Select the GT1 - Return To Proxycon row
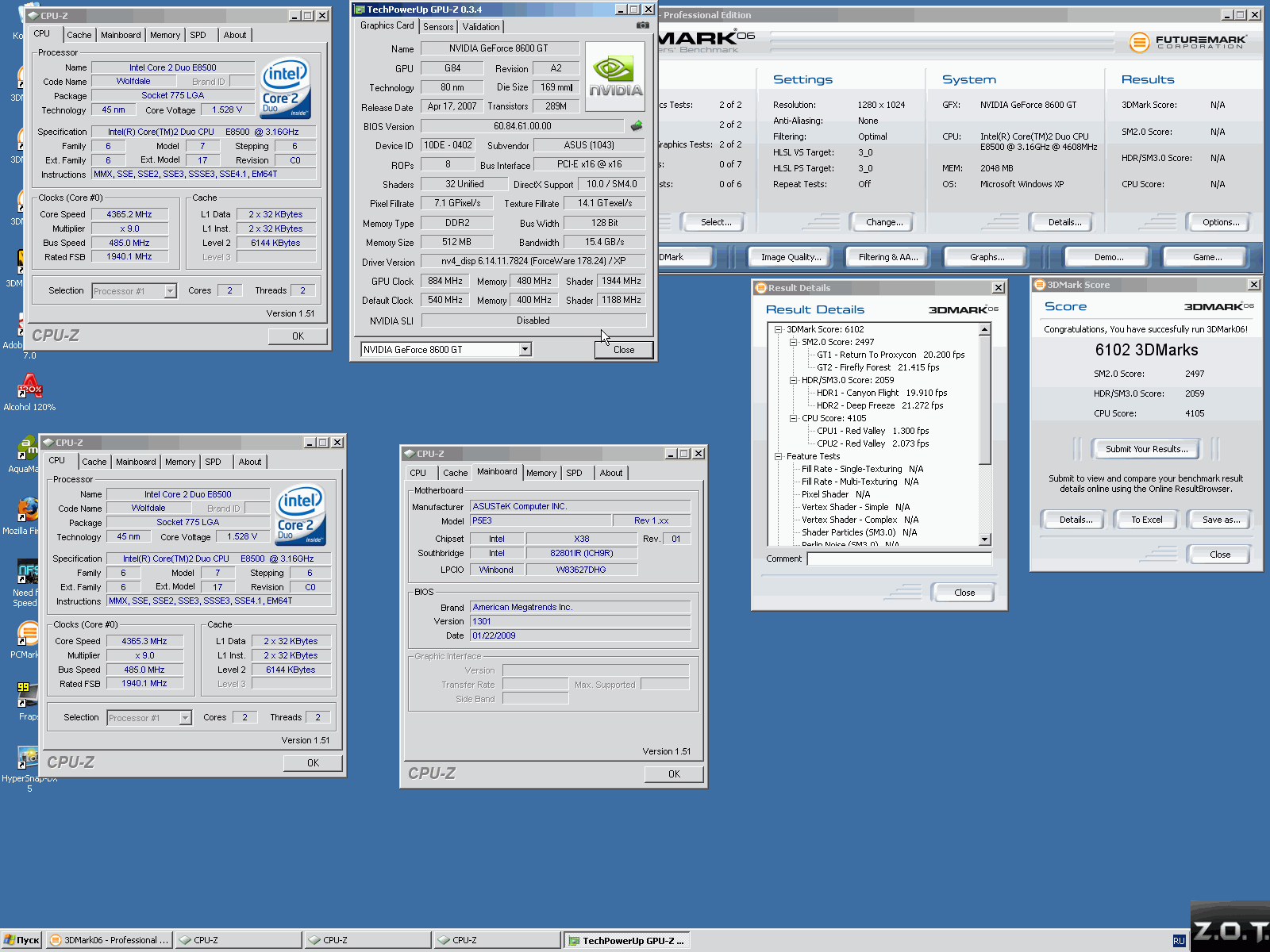Screen dimensions: 1270x952 click(891, 355)
